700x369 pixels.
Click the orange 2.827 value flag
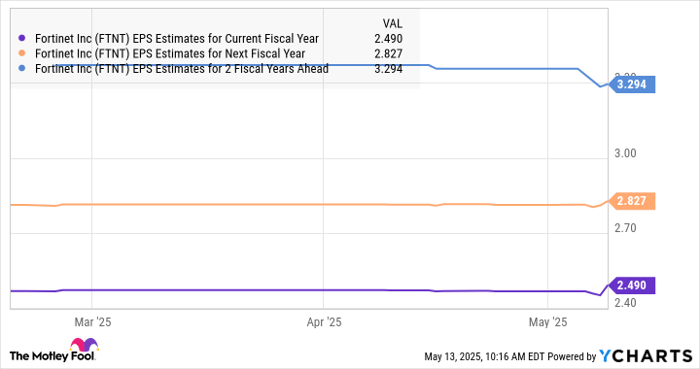point(632,201)
